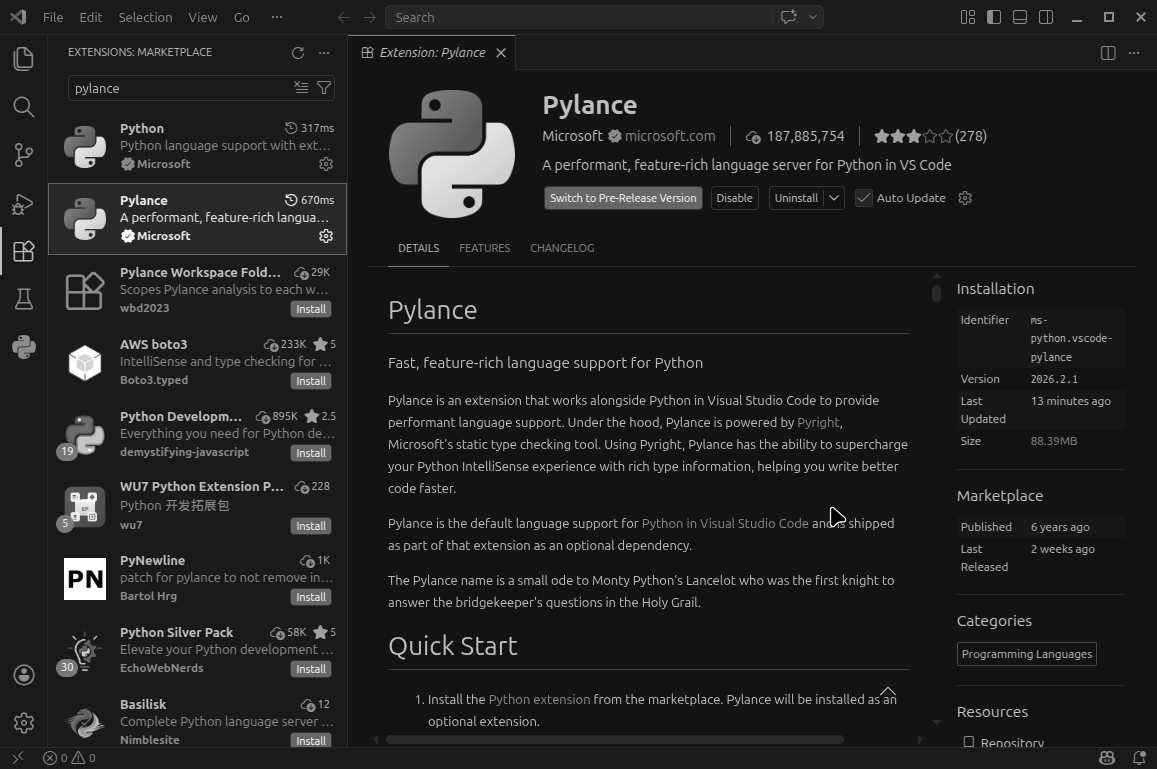Image resolution: width=1157 pixels, height=769 pixels.
Task: Toggle the primary side bar
Action: click(x=994, y=17)
